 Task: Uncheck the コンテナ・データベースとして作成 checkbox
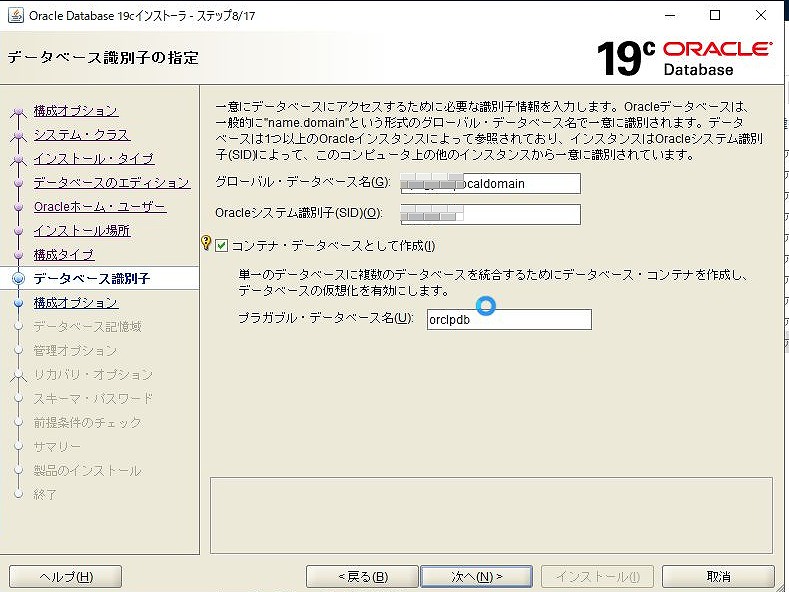point(221,246)
